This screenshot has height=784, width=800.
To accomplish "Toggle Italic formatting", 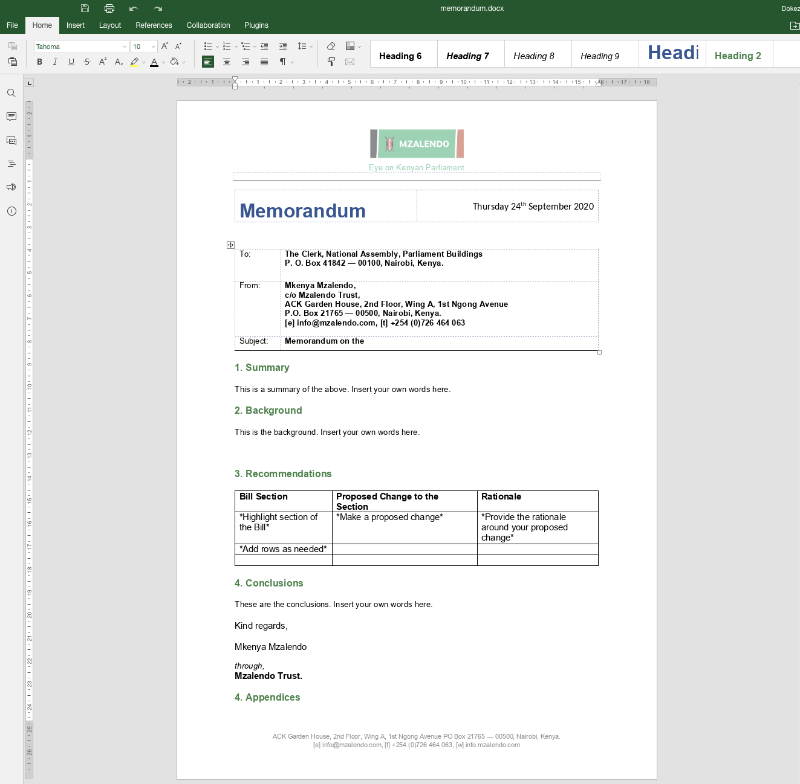I will [55, 62].
